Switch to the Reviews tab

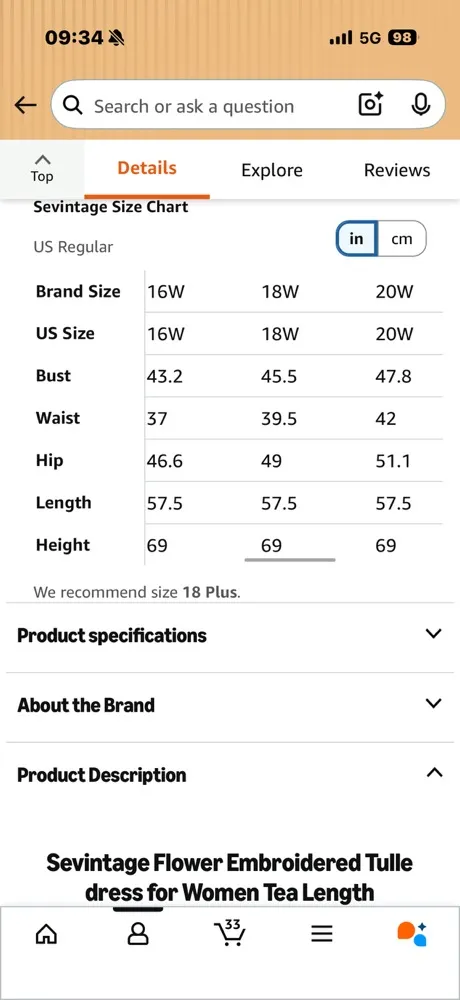397,170
